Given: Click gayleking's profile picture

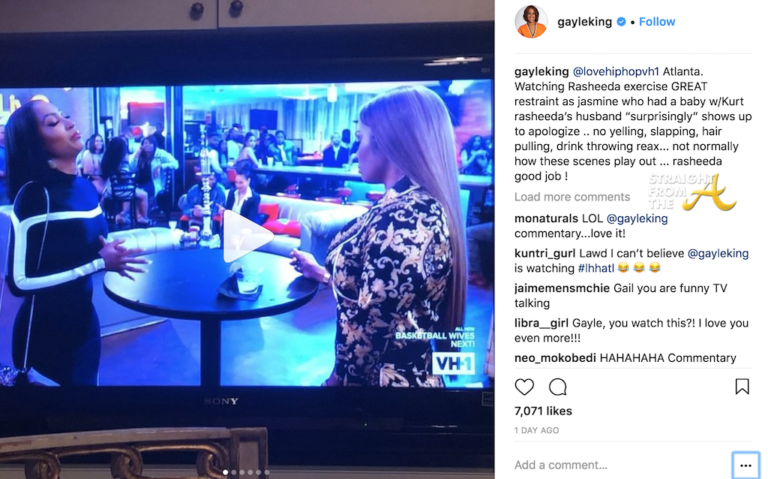Looking at the screenshot, I should 531,22.
